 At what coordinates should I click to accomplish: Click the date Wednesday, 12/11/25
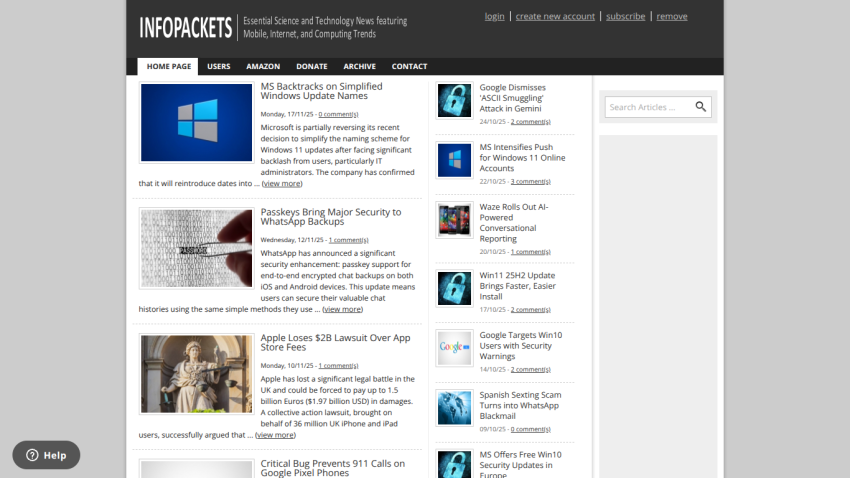click(292, 240)
